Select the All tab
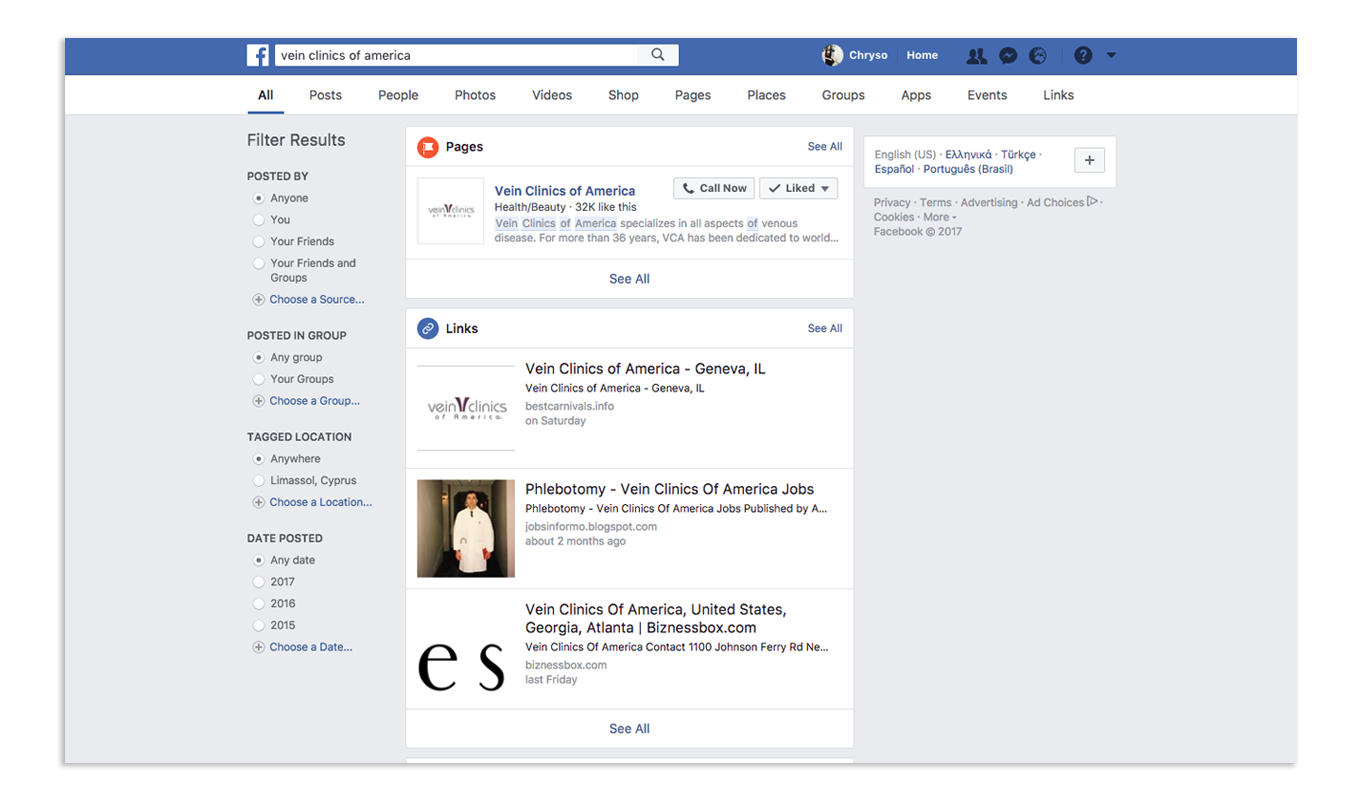Screen dimensions: 1361x801 point(265,95)
